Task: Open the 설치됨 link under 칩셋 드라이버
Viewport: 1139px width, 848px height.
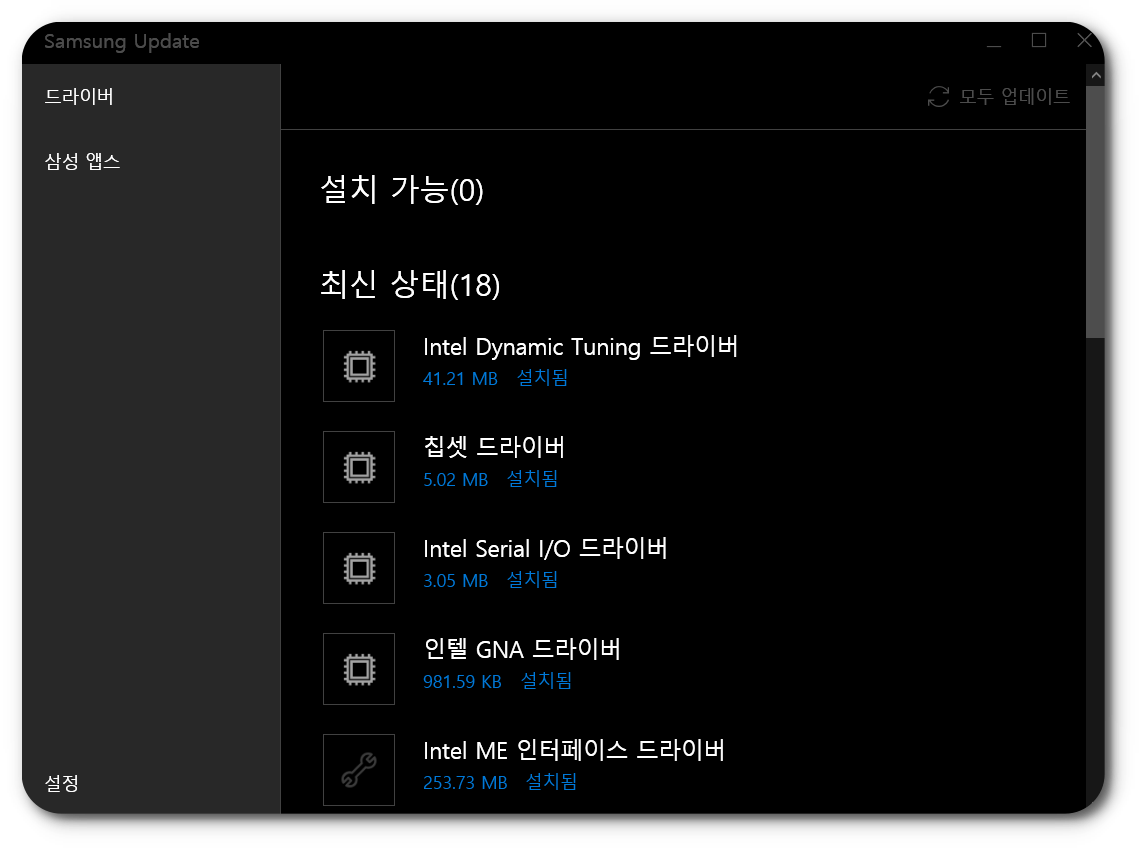Action: tap(531, 479)
